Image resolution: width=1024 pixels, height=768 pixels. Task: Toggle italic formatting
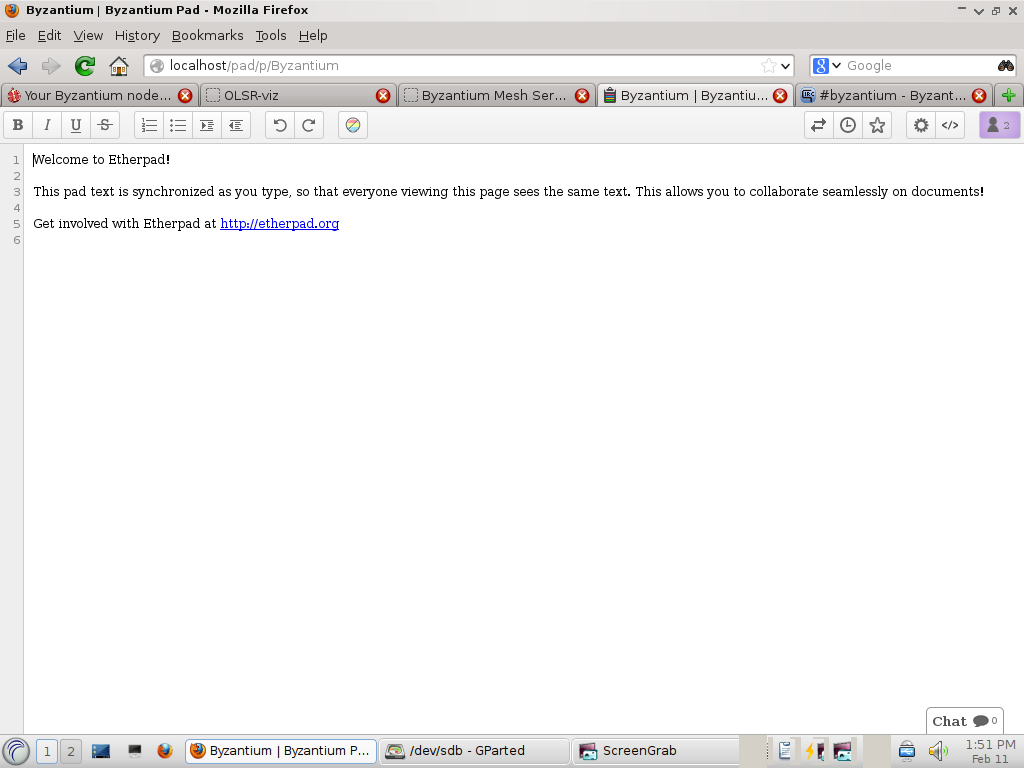coord(47,125)
